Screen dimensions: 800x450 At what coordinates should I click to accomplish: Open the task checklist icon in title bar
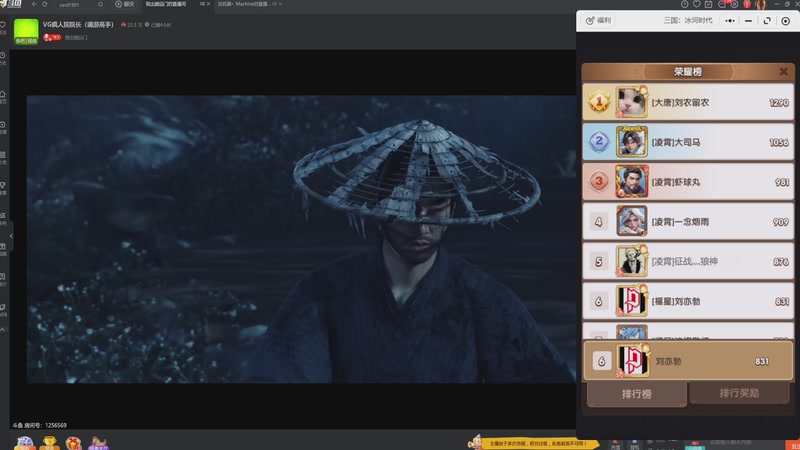pyautogui.click(x=709, y=4)
